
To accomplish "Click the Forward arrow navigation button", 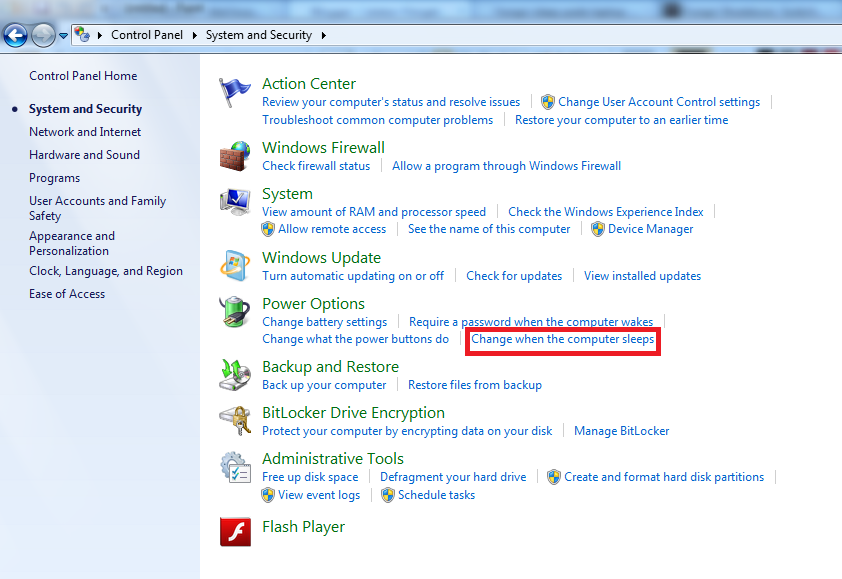I will 43,36.
